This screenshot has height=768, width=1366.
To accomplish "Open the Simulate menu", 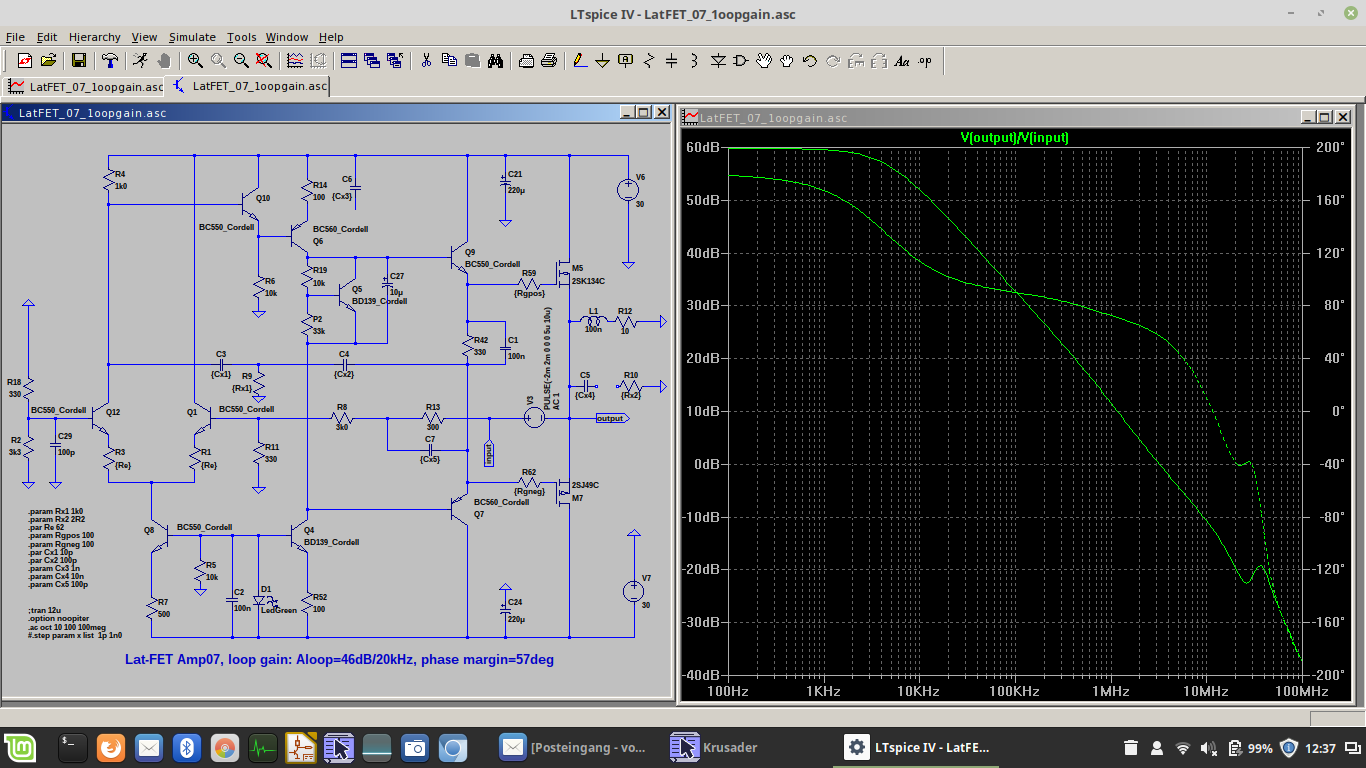I will point(192,37).
